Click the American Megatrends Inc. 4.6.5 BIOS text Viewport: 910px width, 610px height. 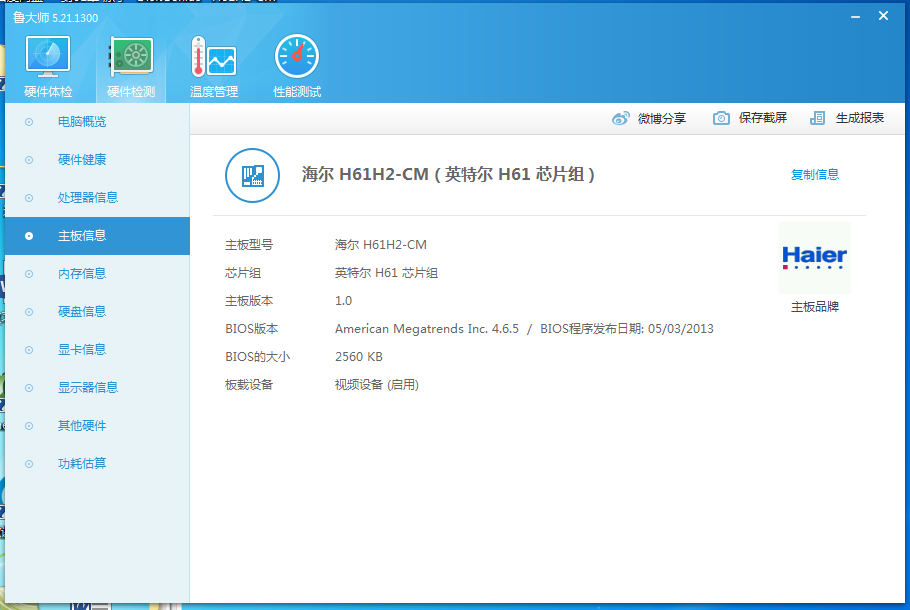point(427,329)
